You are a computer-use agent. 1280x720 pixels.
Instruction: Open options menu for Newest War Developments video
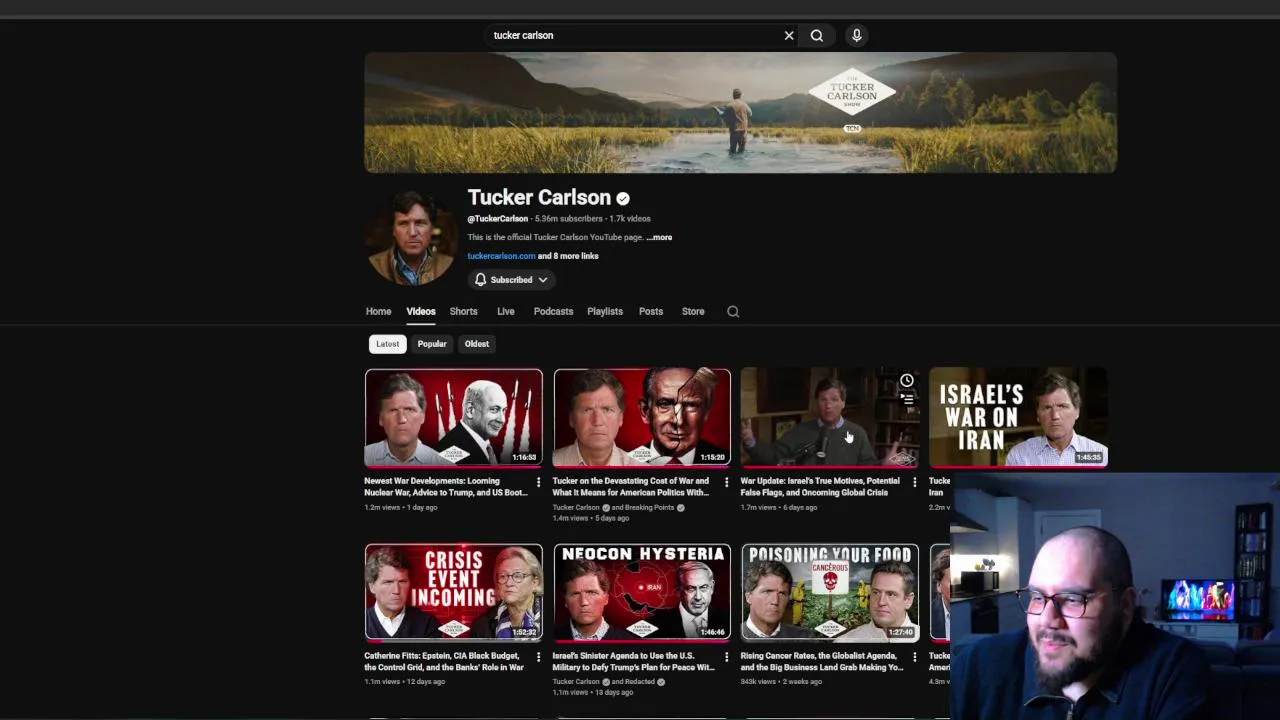538,482
